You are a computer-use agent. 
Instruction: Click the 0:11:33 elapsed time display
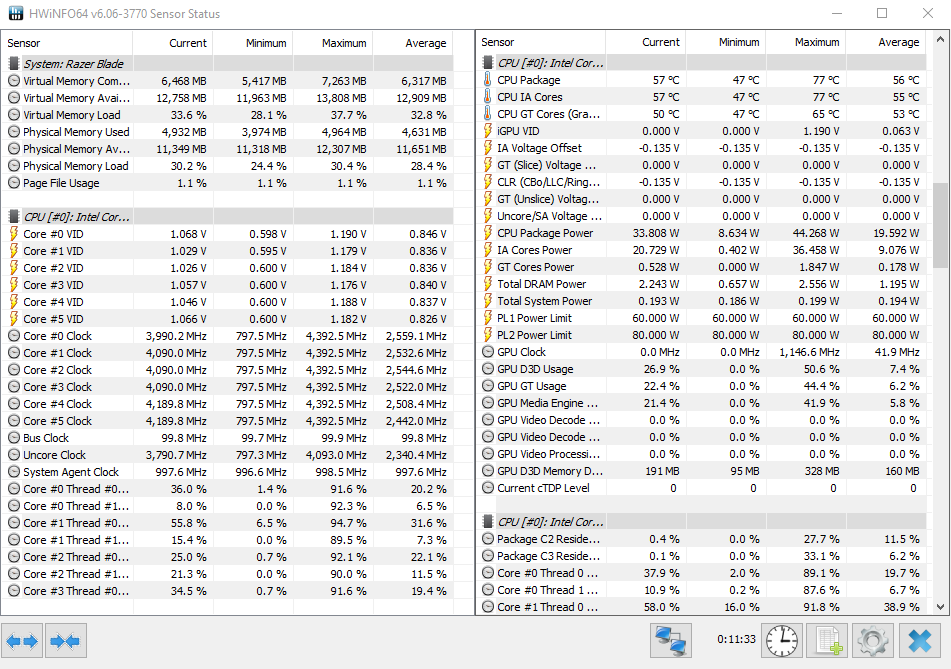736,639
